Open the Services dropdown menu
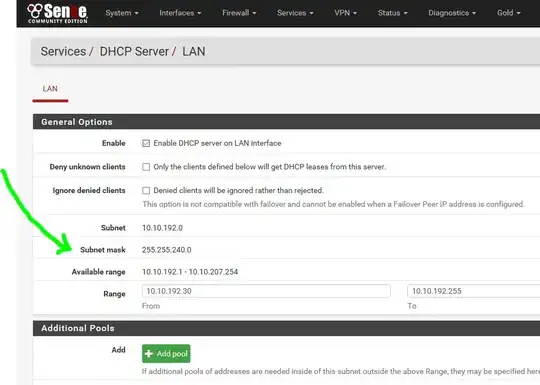Image resolution: width=540 pixels, height=385 pixels. [x=295, y=13]
